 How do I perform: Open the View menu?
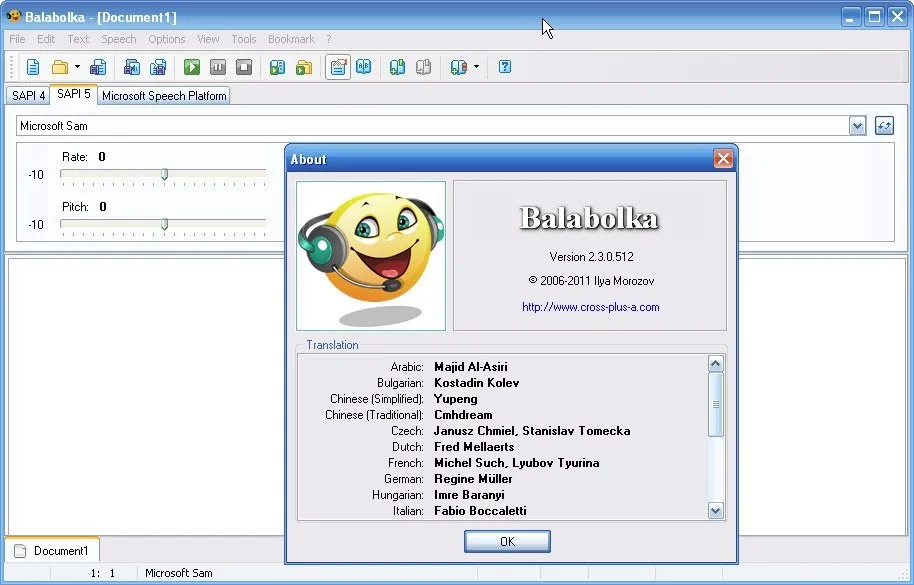pos(208,39)
